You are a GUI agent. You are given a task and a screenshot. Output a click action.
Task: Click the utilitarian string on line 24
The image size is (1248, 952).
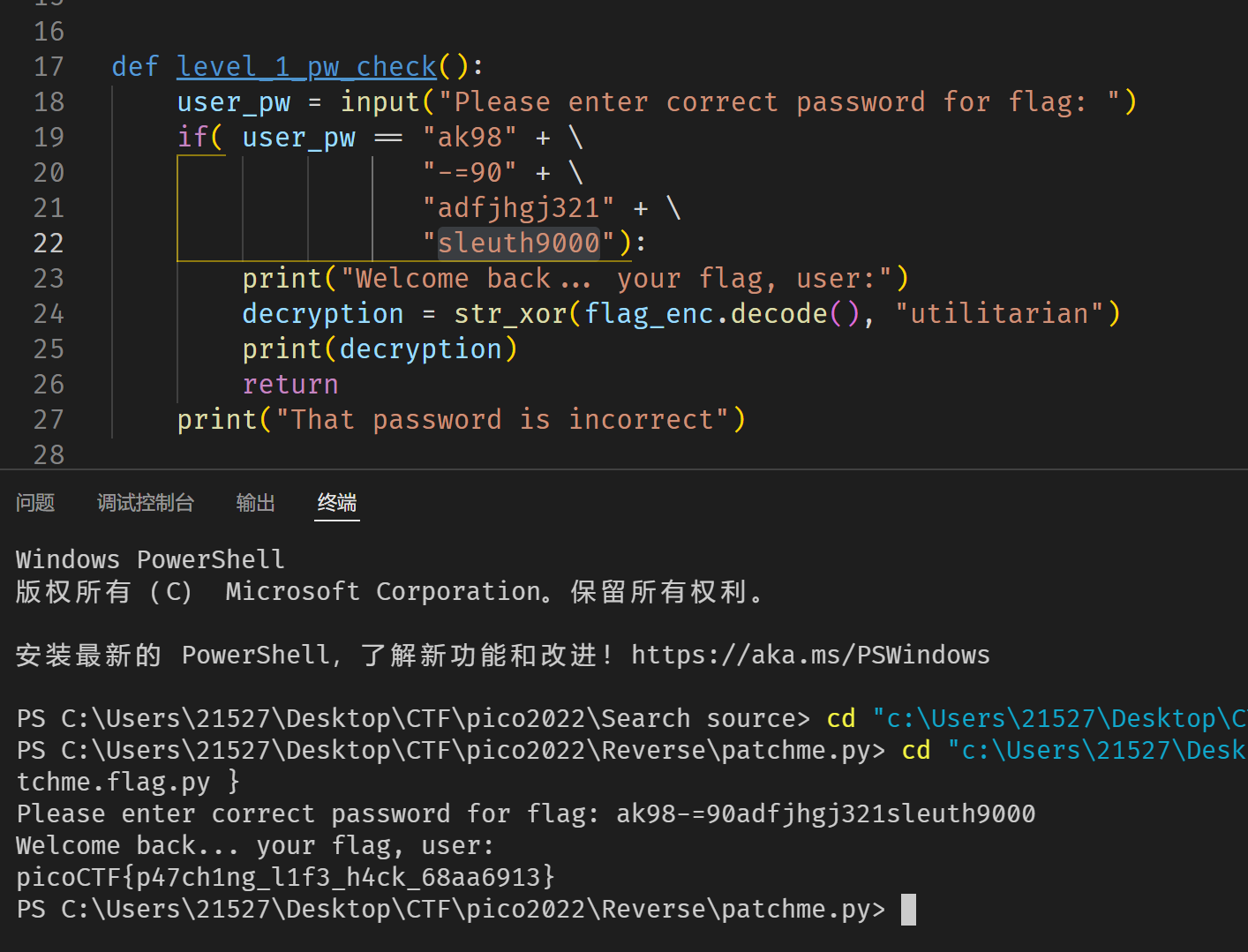coord(1006,313)
